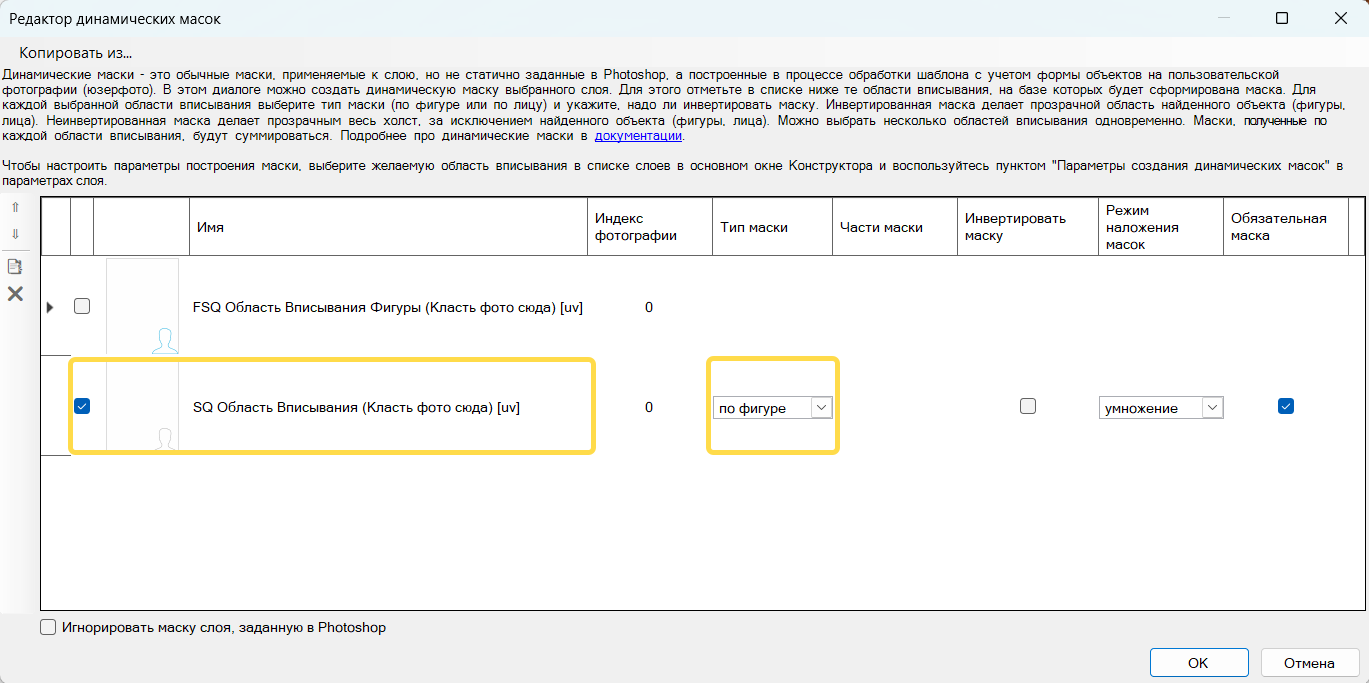Close the dynamic mask editor window
The height and width of the screenshot is (683, 1369).
1340,18
